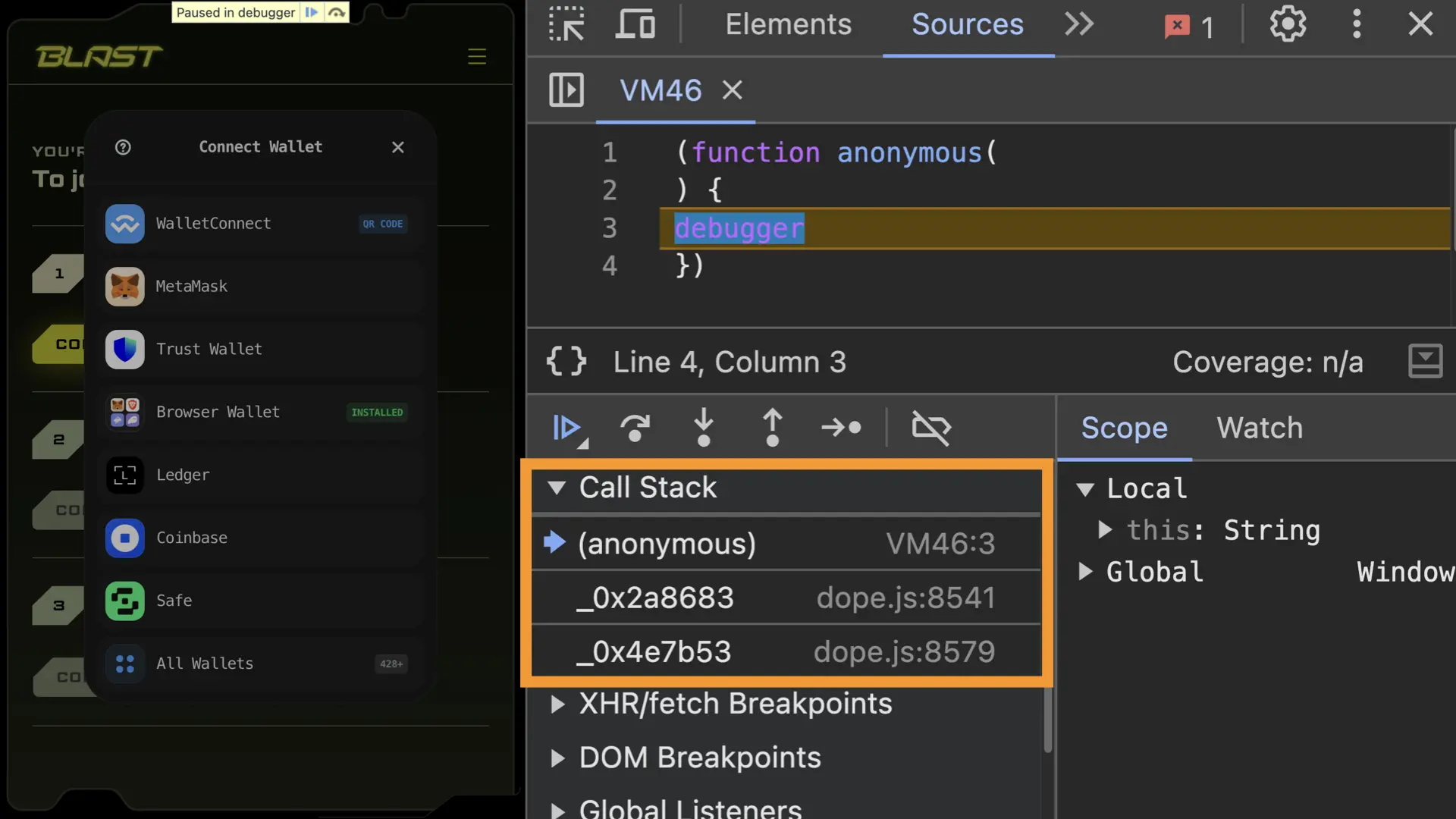
Task: Click the Step into function icon
Action: [x=703, y=428]
